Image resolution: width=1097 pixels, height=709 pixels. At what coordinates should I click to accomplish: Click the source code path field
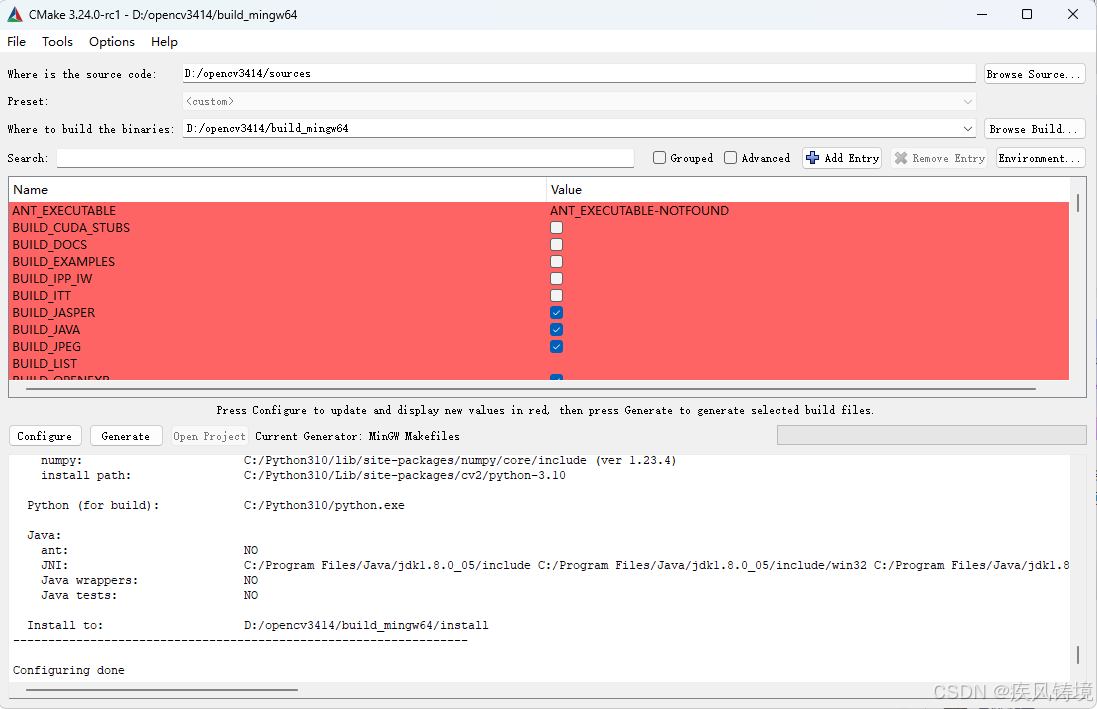point(579,73)
